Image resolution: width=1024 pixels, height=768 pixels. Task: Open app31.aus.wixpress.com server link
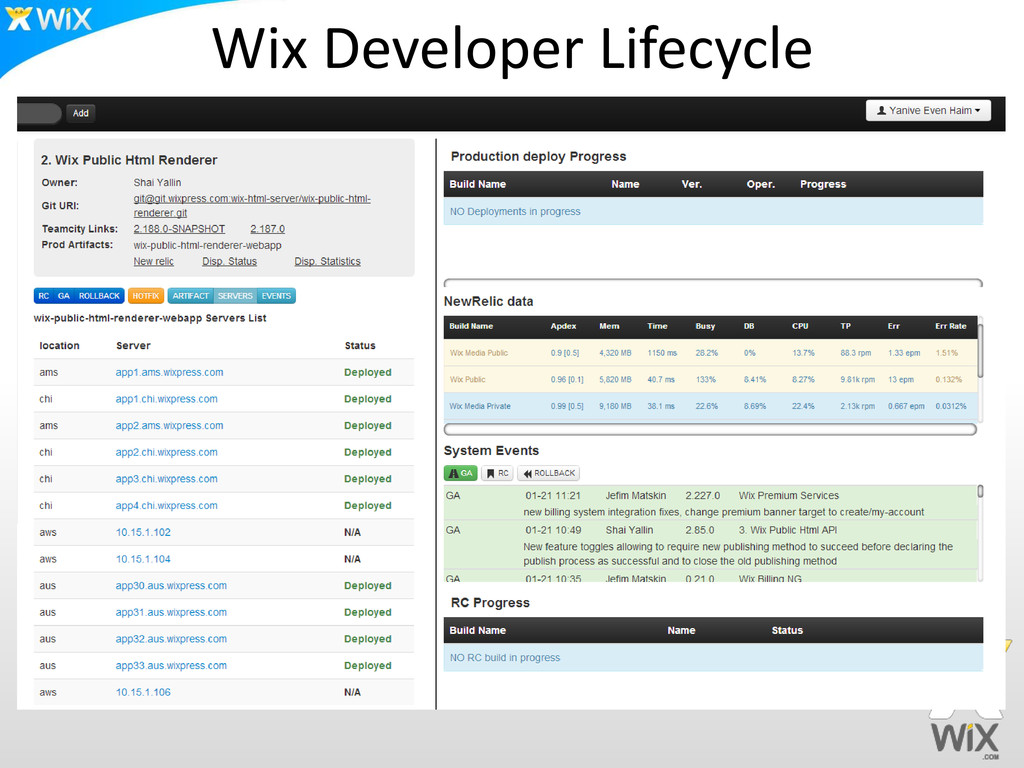pos(171,613)
